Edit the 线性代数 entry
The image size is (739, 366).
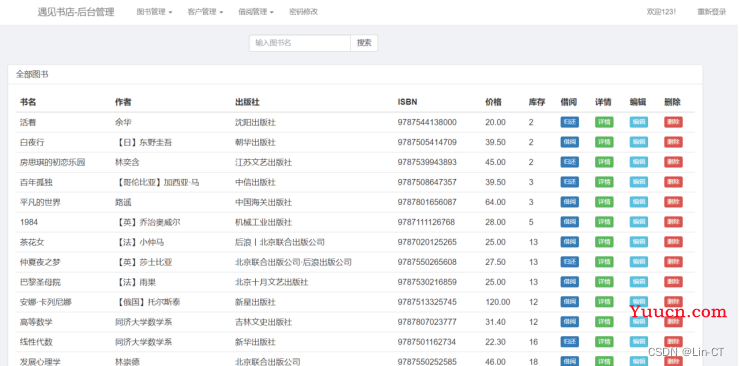click(639, 342)
